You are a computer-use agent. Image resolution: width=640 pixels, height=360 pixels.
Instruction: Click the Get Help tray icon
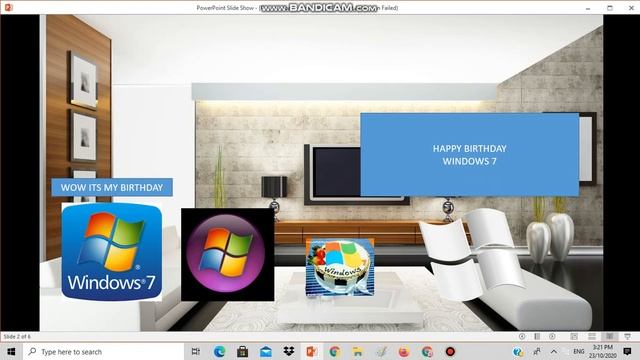pyautogui.click(x=518, y=351)
